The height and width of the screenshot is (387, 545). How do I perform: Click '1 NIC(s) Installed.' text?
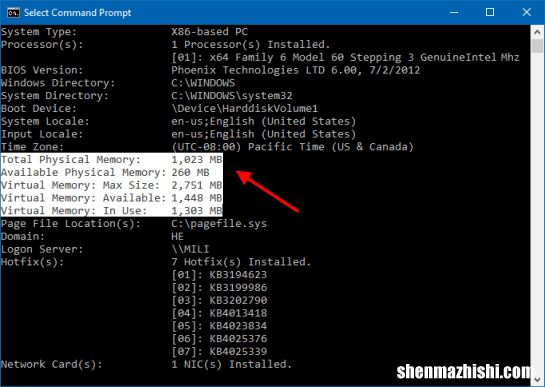[232, 364]
